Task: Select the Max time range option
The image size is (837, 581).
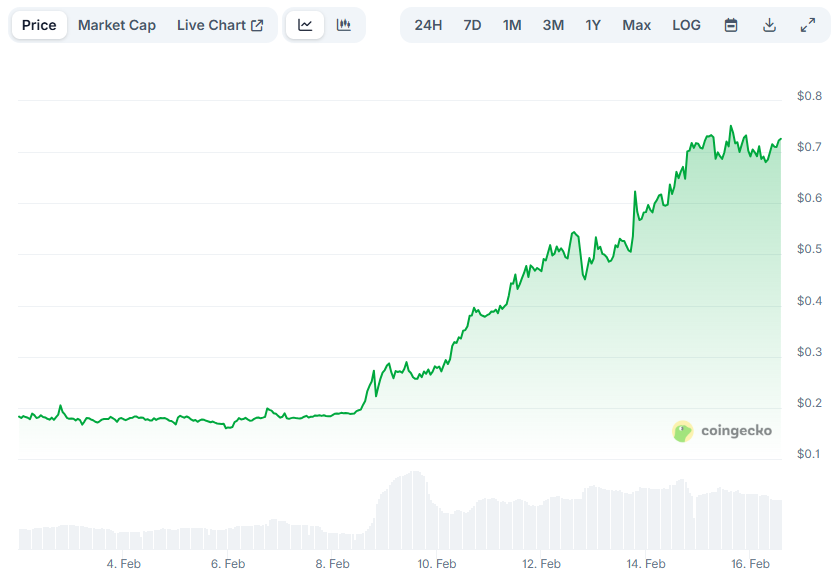Action: point(636,24)
